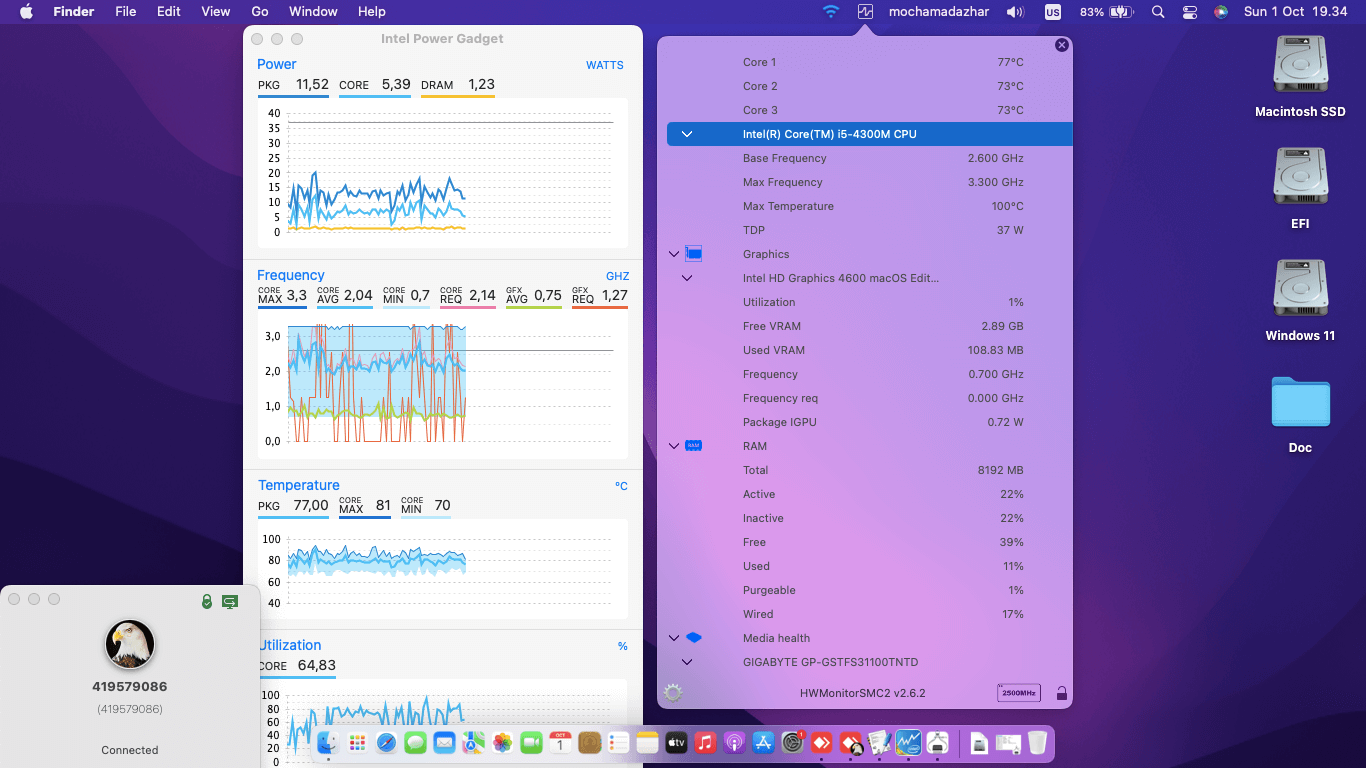Open the App Store from the Dock

[763, 743]
